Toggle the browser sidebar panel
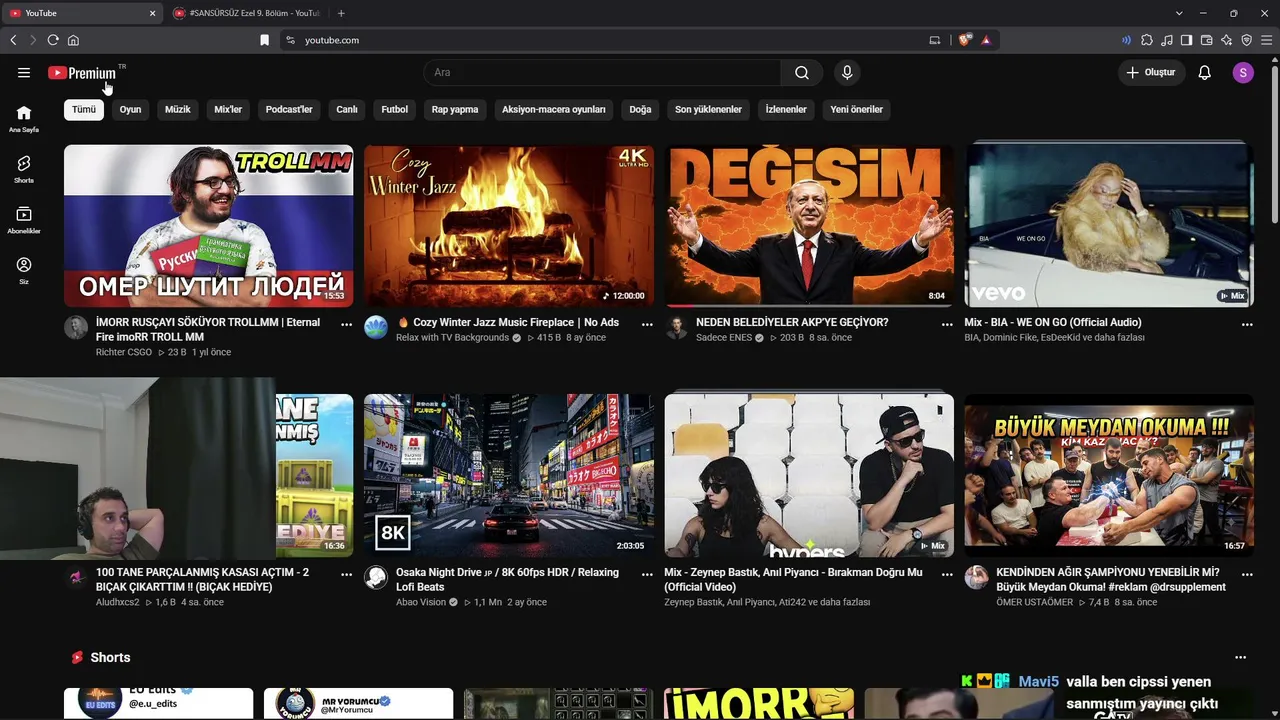The image size is (1280, 720). pyautogui.click(x=1186, y=40)
